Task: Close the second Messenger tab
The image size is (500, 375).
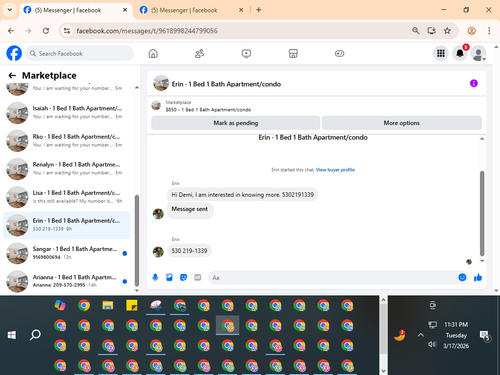Action: tap(241, 10)
